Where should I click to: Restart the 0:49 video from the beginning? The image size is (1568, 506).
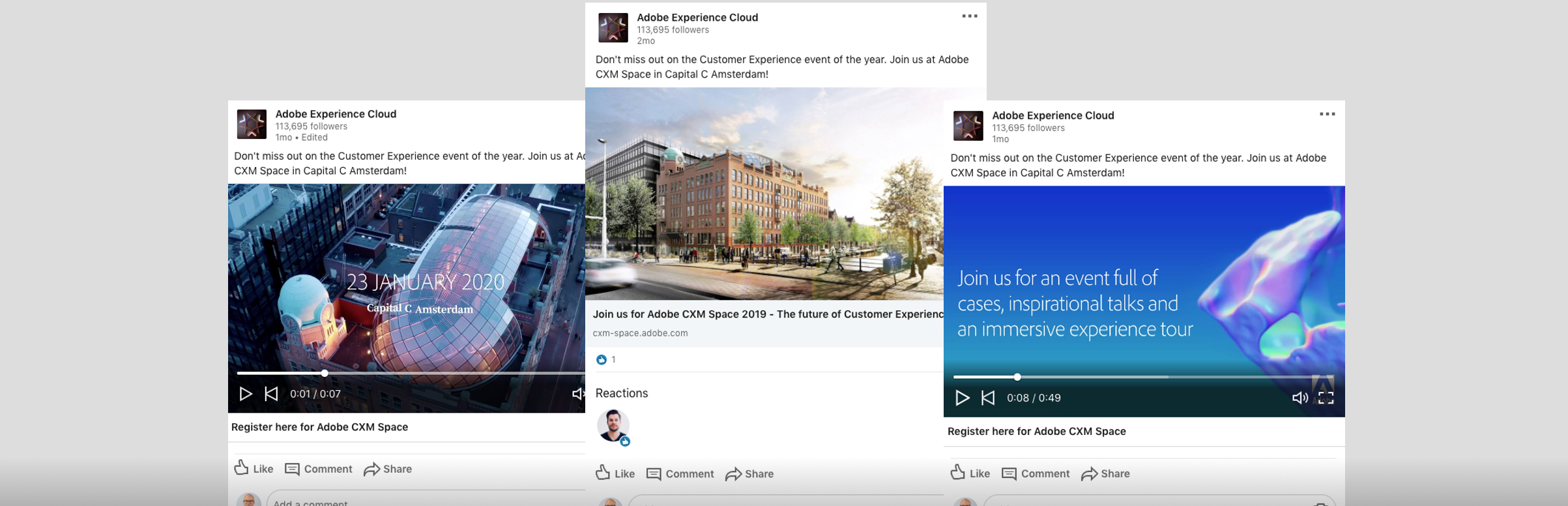coord(988,398)
